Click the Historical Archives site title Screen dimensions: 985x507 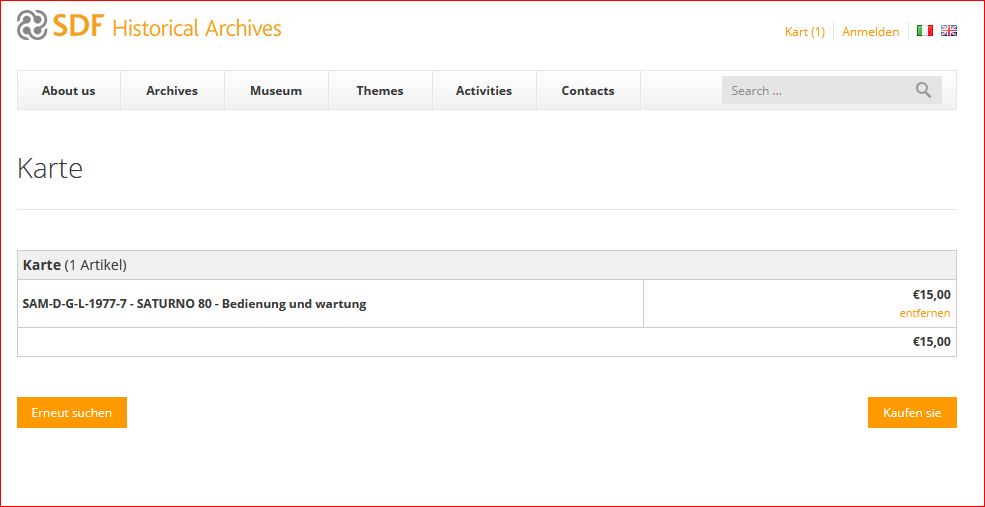point(197,28)
